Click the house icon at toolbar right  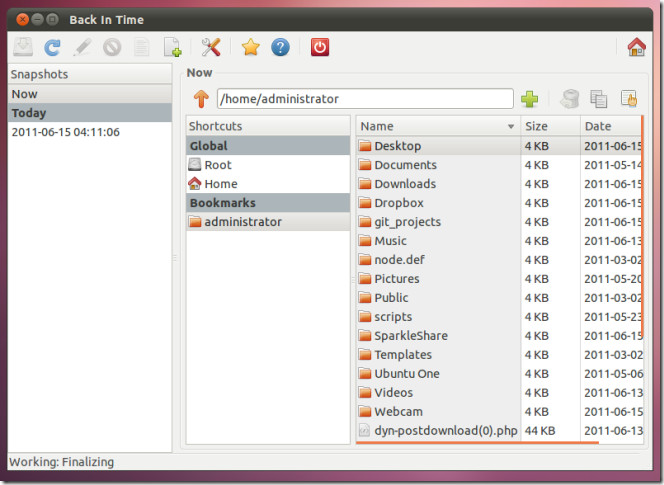[x=636, y=47]
